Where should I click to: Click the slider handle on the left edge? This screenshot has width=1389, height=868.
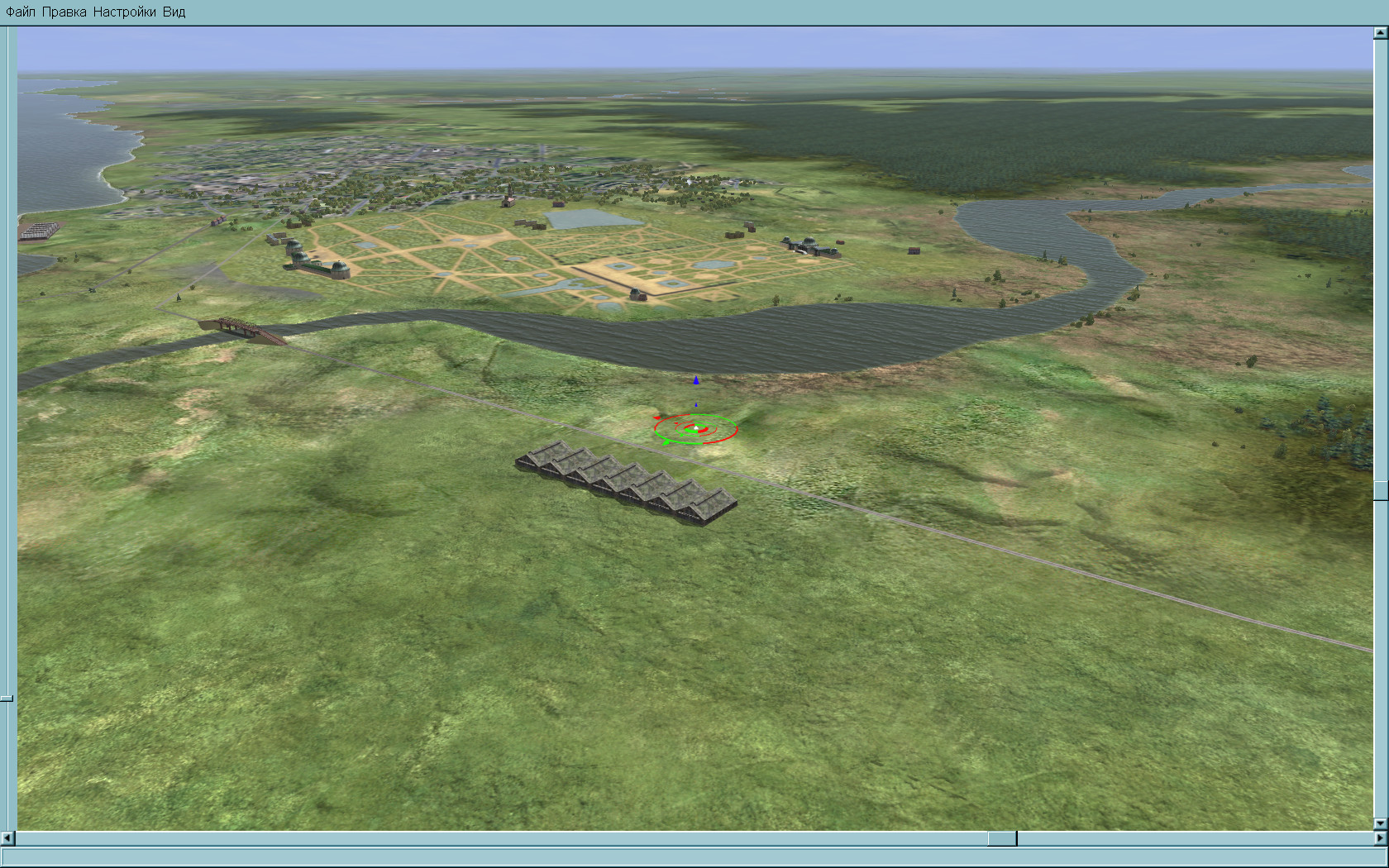pyautogui.click(x=7, y=699)
